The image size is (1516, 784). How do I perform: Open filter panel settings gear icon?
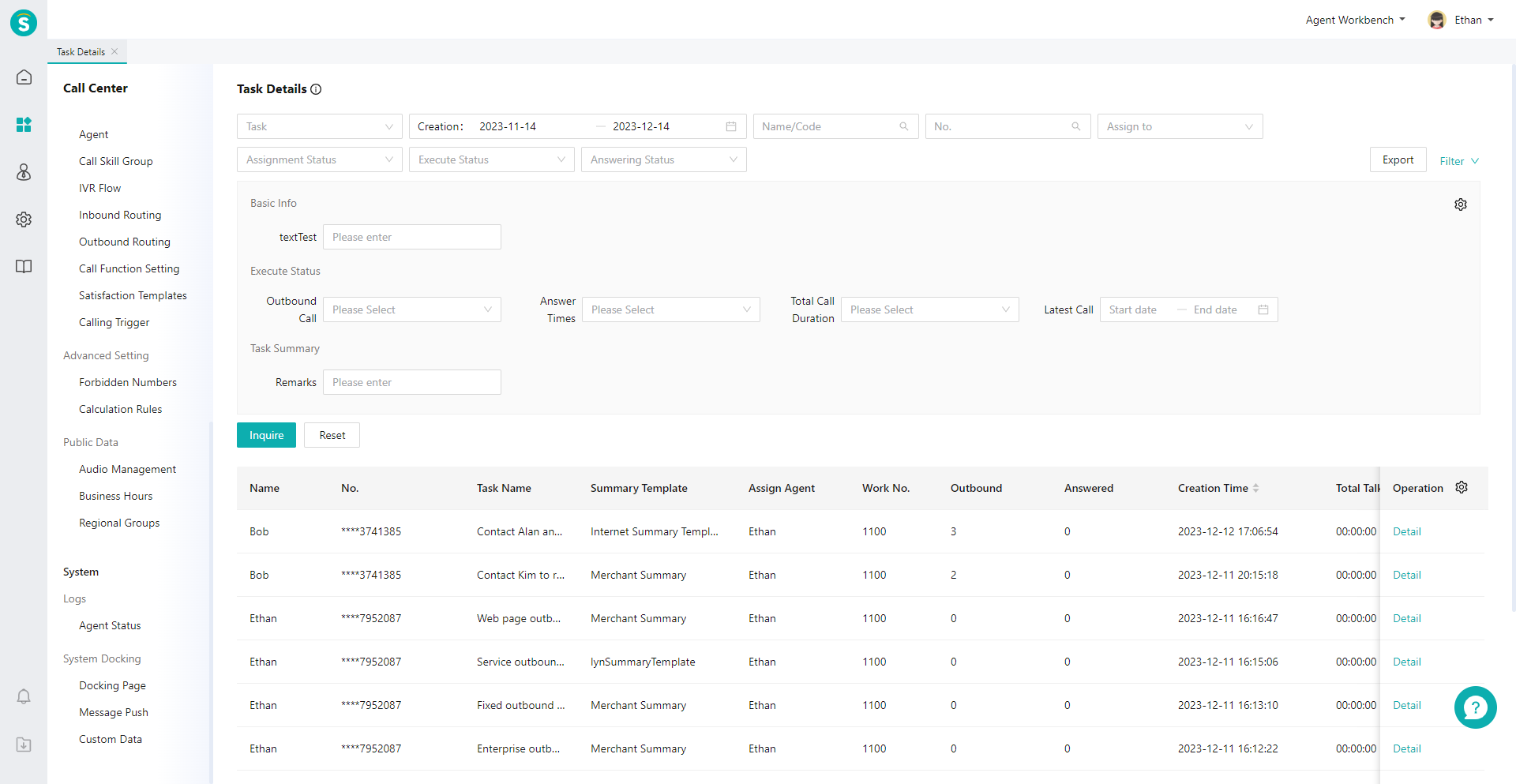(1461, 204)
